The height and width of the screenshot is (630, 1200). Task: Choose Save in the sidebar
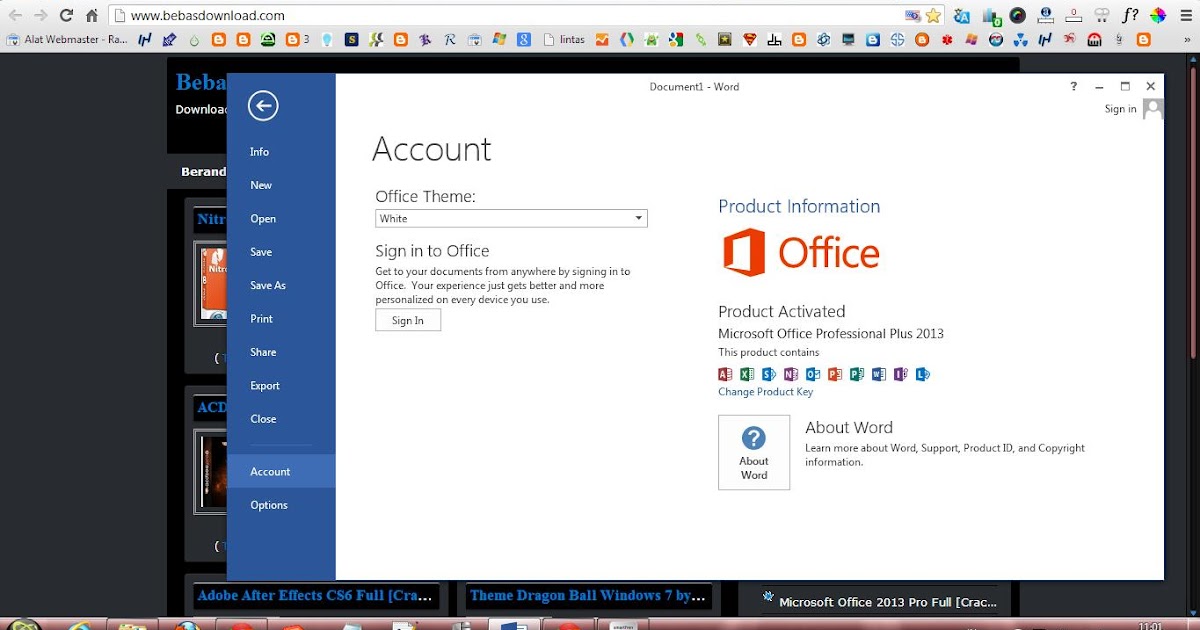pyautogui.click(x=281, y=252)
